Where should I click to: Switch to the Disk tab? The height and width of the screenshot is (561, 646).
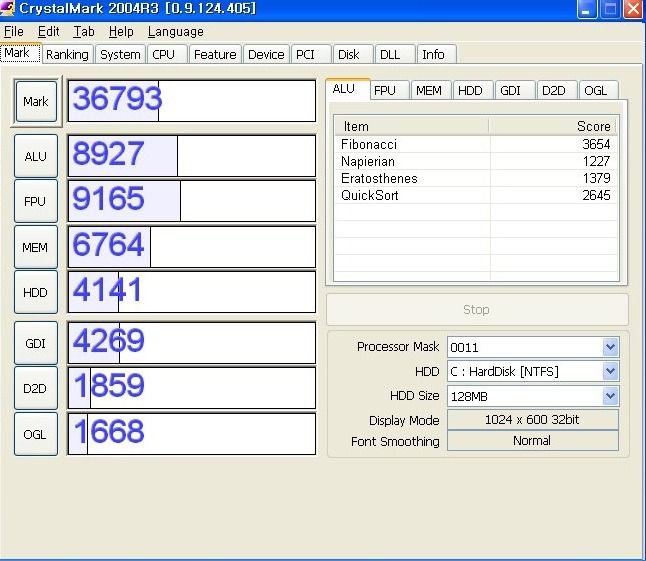click(x=353, y=54)
